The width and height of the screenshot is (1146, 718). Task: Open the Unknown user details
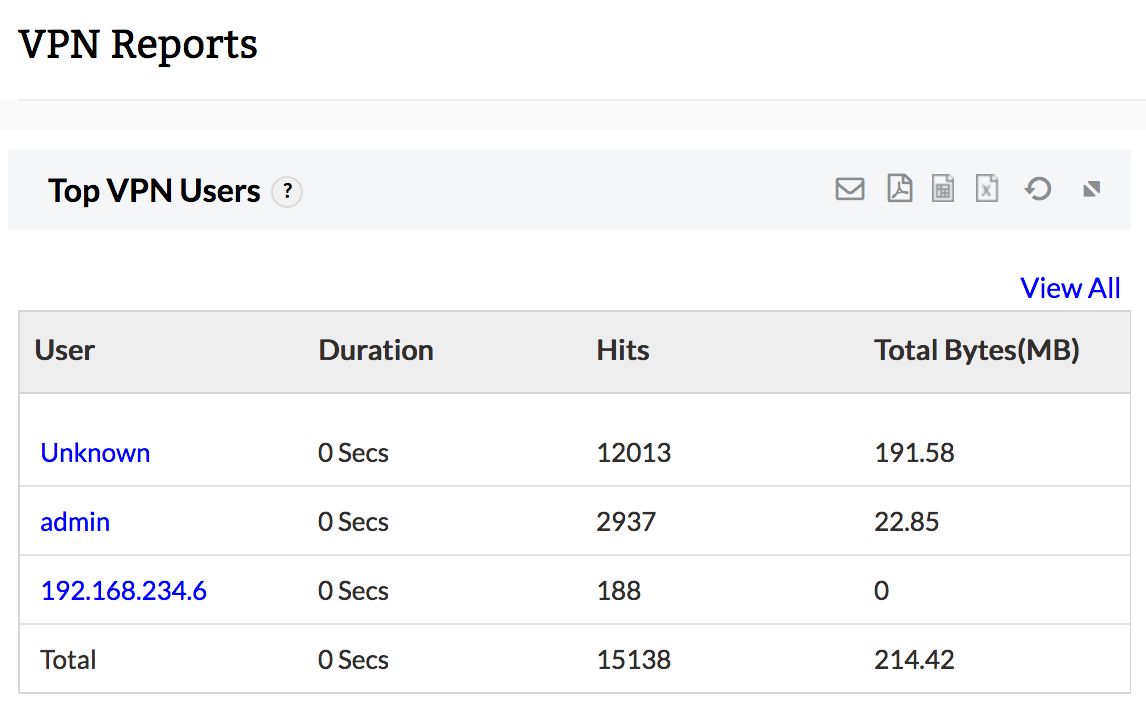pos(95,453)
